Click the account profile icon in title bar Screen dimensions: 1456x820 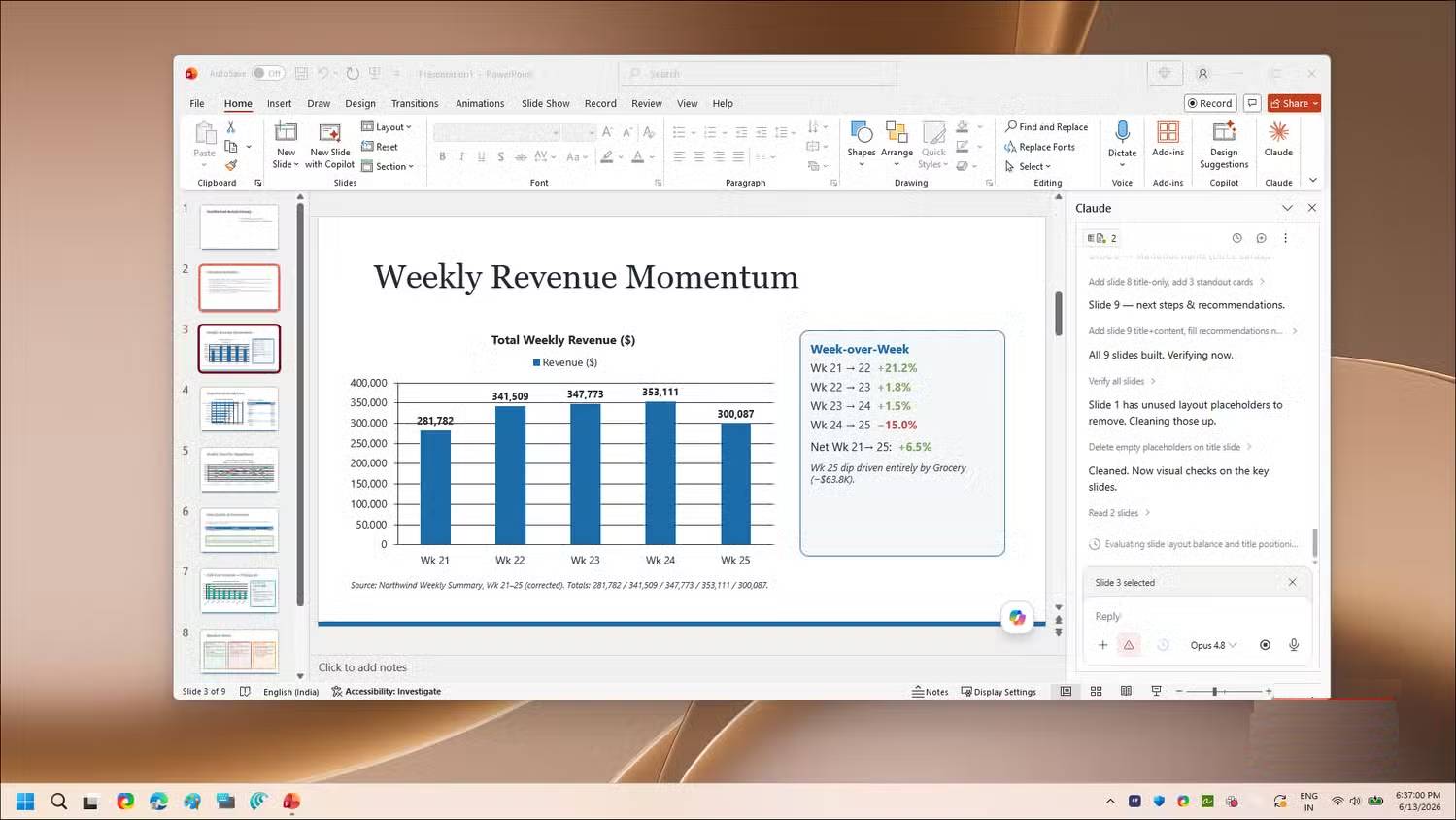(x=1202, y=73)
